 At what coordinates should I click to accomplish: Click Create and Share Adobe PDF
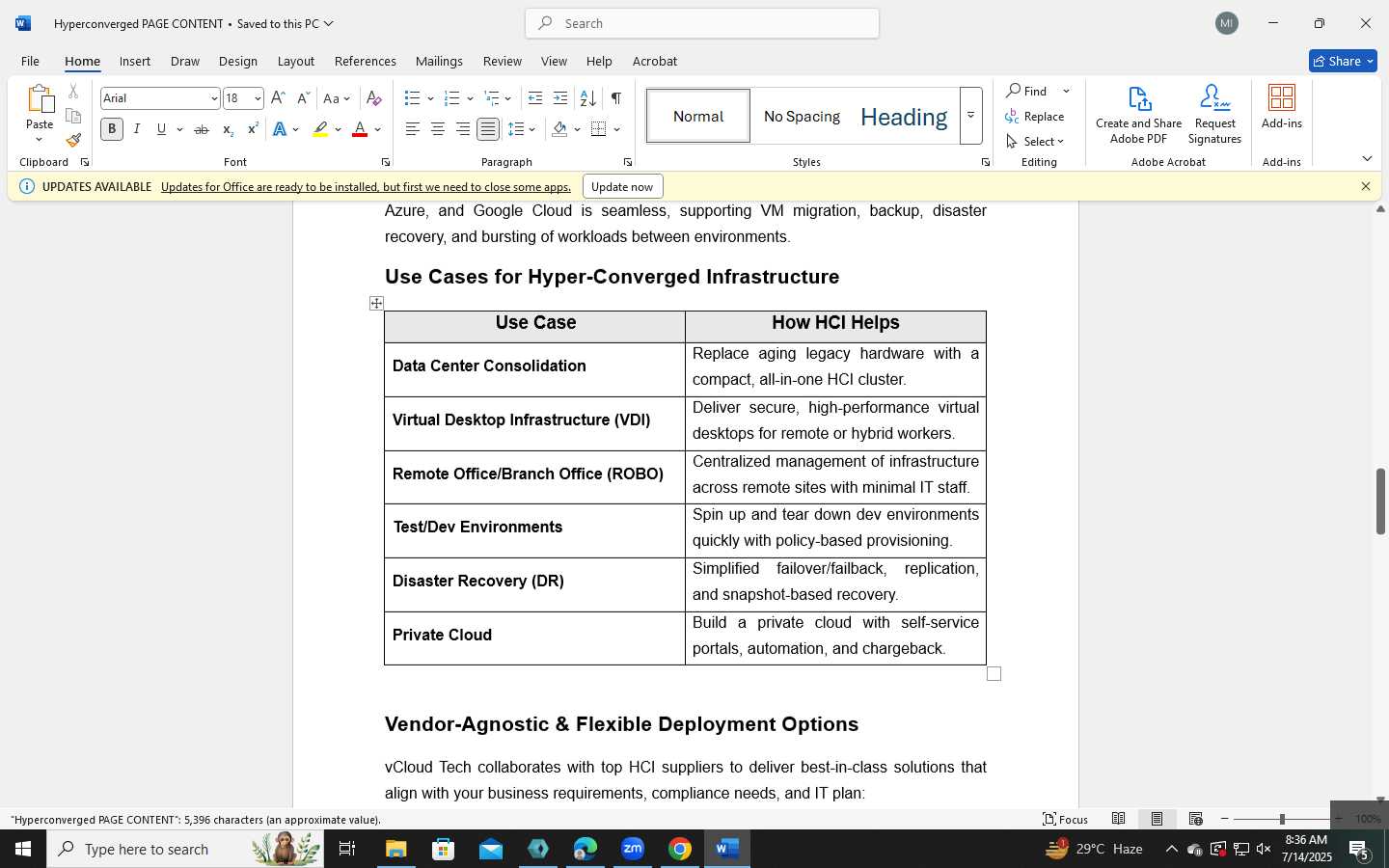point(1138,114)
